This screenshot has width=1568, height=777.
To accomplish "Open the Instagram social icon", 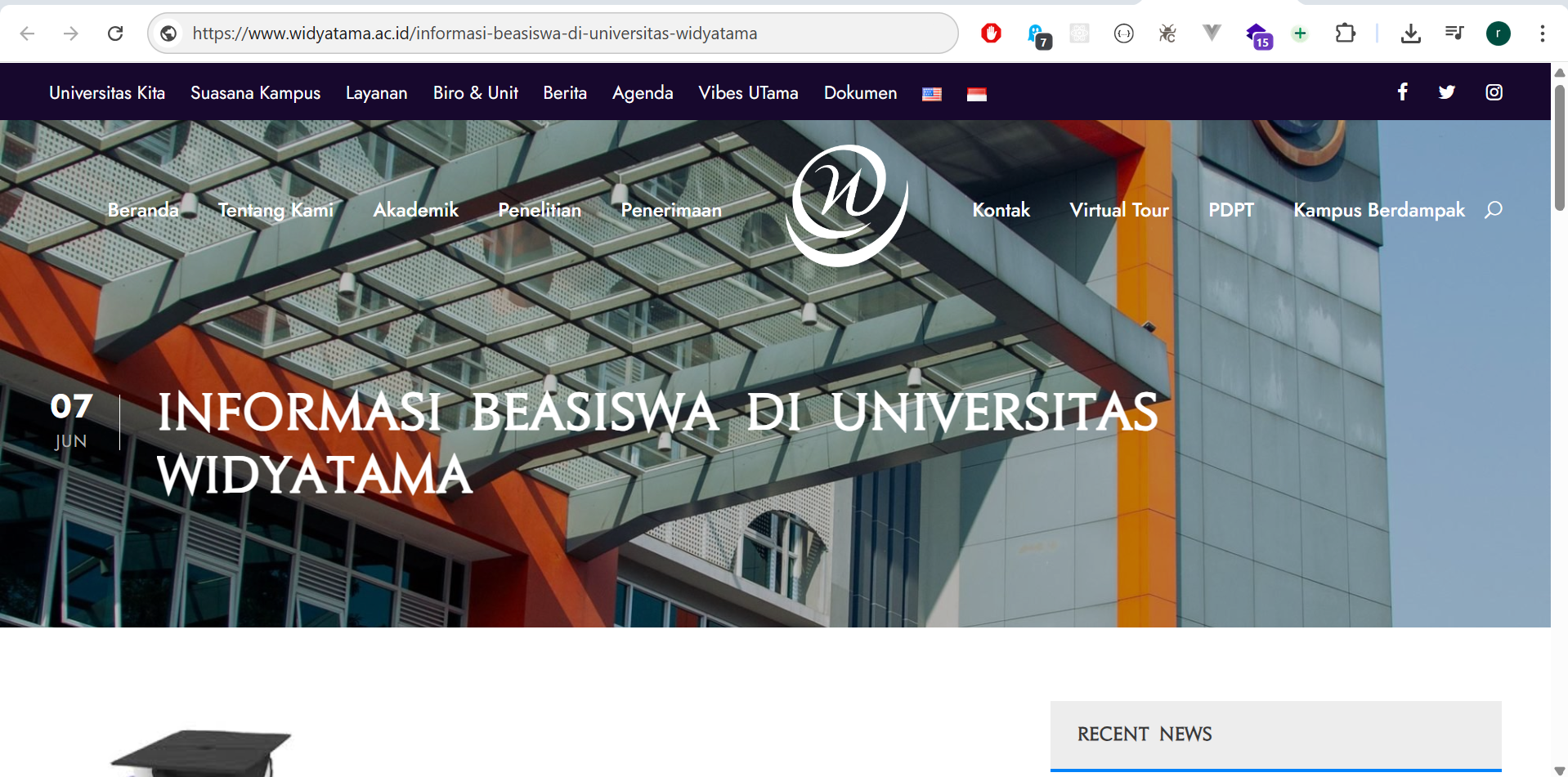I will [1494, 92].
